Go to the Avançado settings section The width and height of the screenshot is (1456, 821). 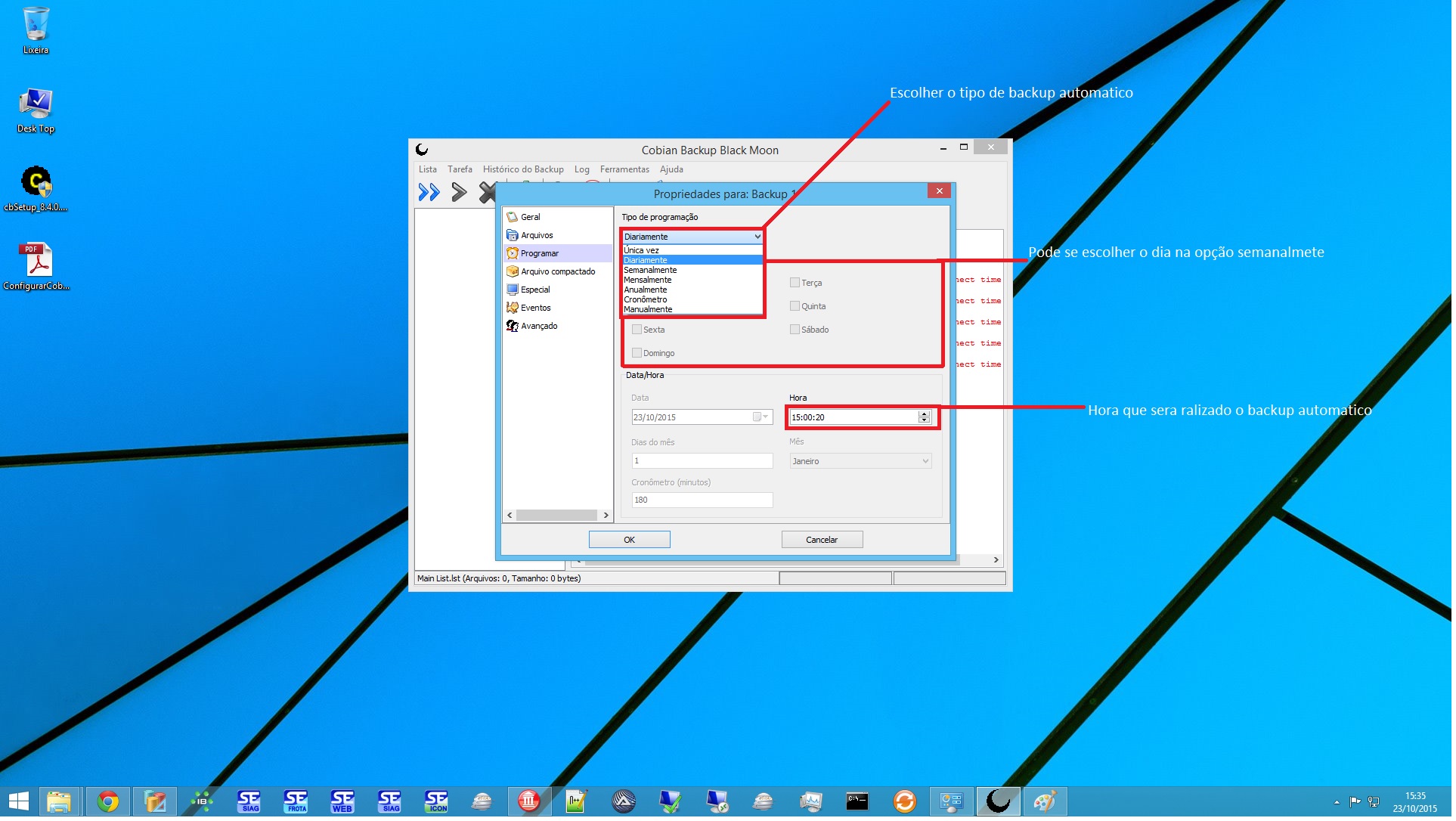click(540, 327)
